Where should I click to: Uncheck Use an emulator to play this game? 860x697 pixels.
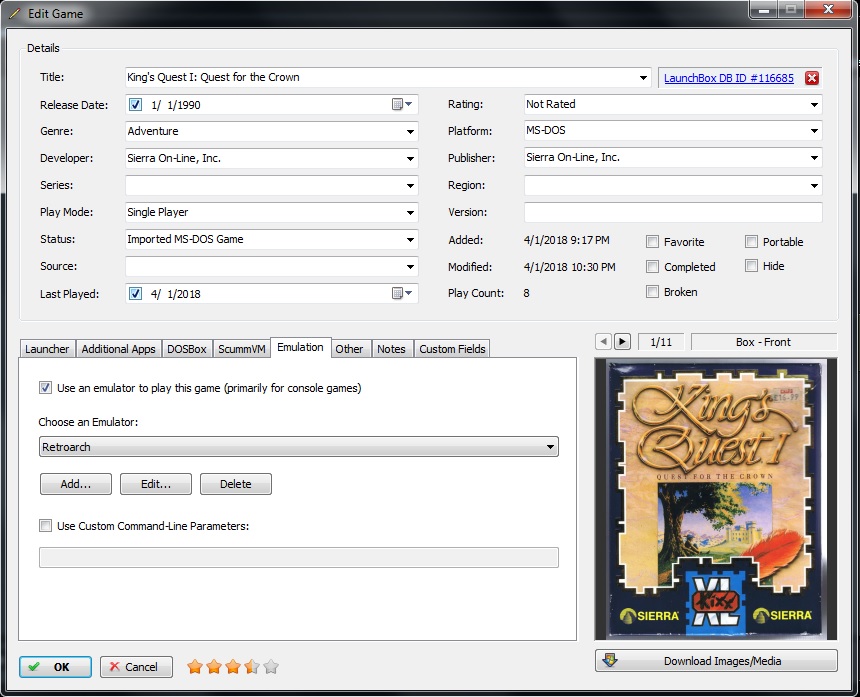pyautogui.click(x=46, y=388)
